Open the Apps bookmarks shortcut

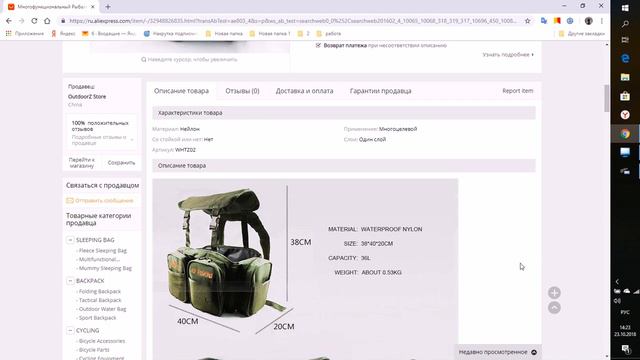tap(24, 33)
